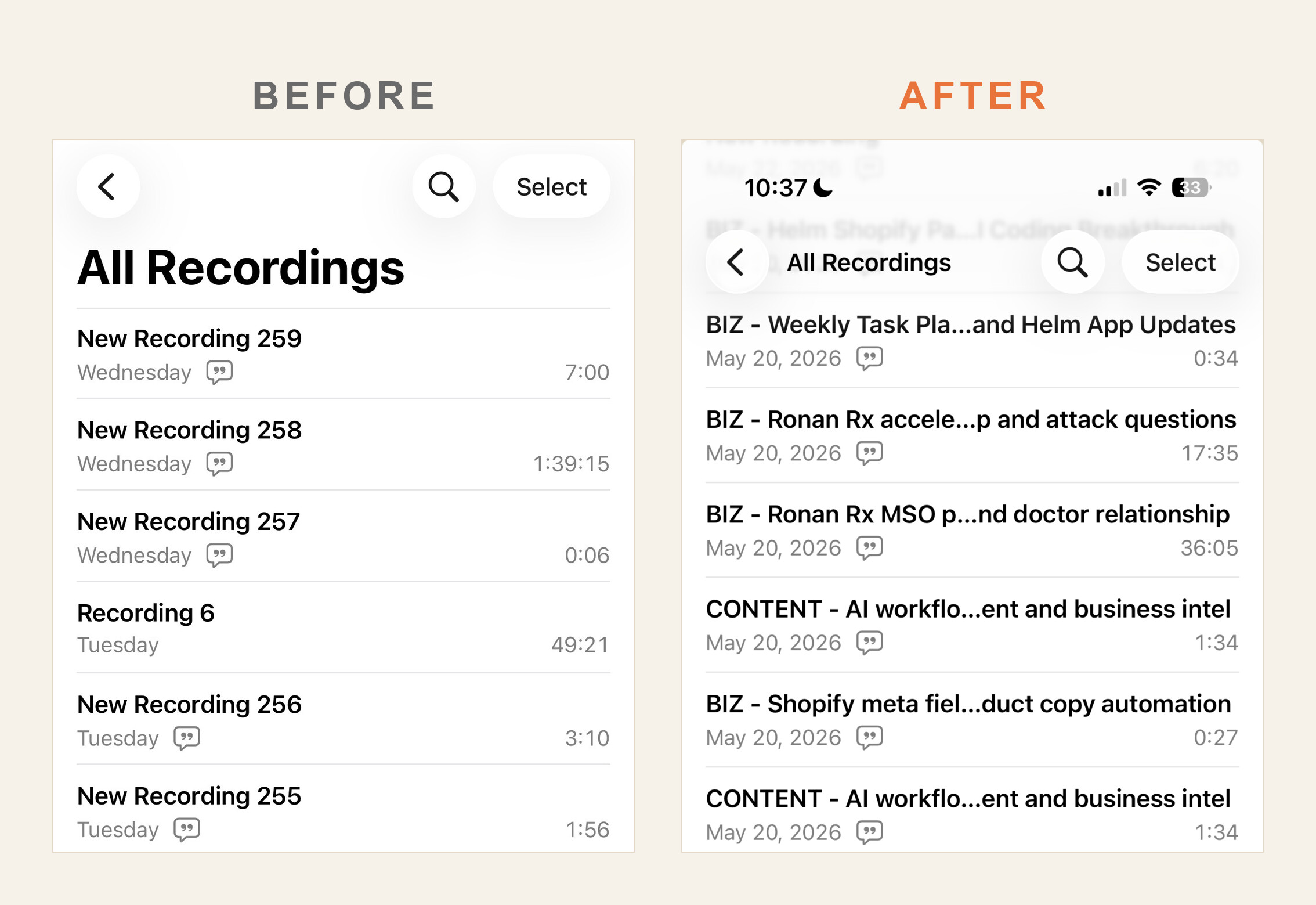Viewport: 1316px width, 905px height.
Task: Open New Recording 259
Action: point(344,354)
